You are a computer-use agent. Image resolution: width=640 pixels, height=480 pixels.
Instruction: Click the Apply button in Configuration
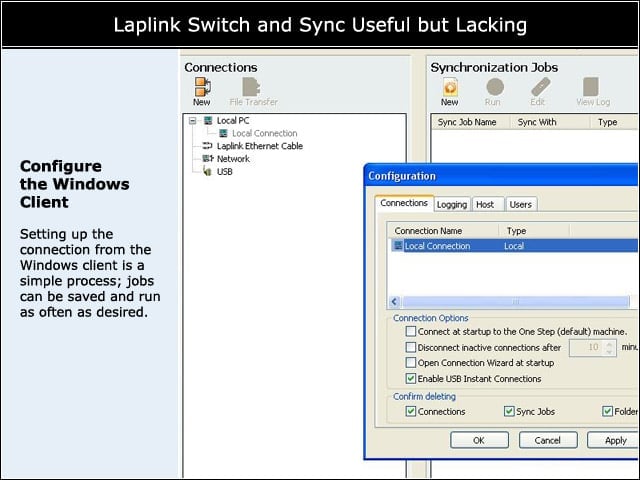coord(613,440)
